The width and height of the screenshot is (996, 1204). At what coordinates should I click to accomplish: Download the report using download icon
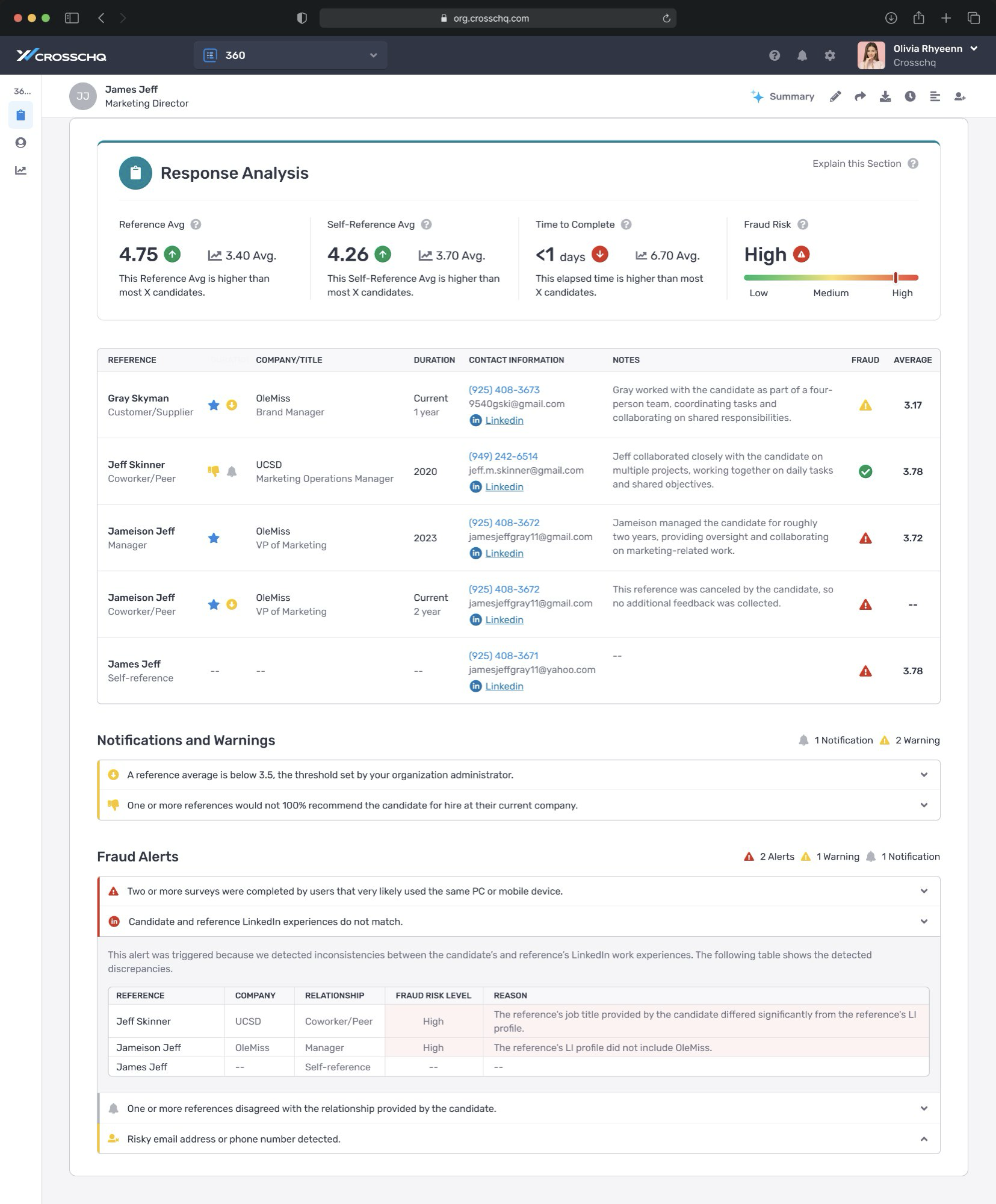pyautogui.click(x=885, y=96)
